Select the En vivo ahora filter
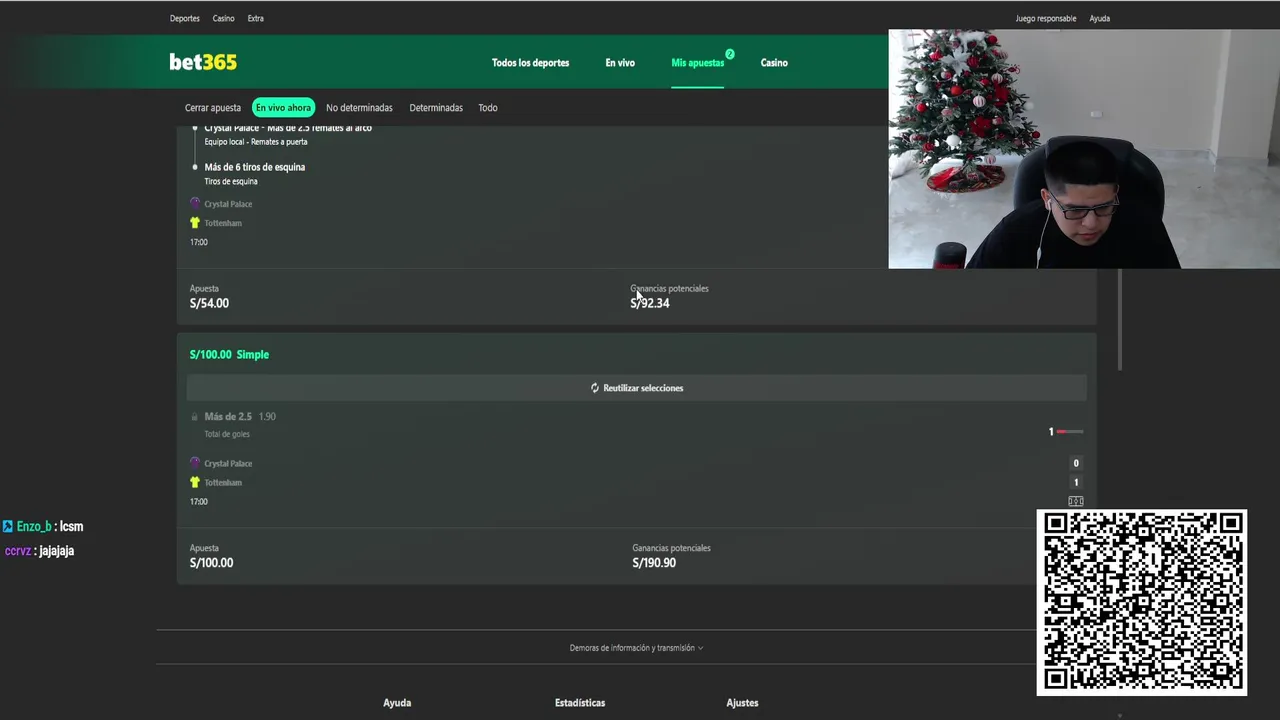The width and height of the screenshot is (1280, 720). click(283, 107)
